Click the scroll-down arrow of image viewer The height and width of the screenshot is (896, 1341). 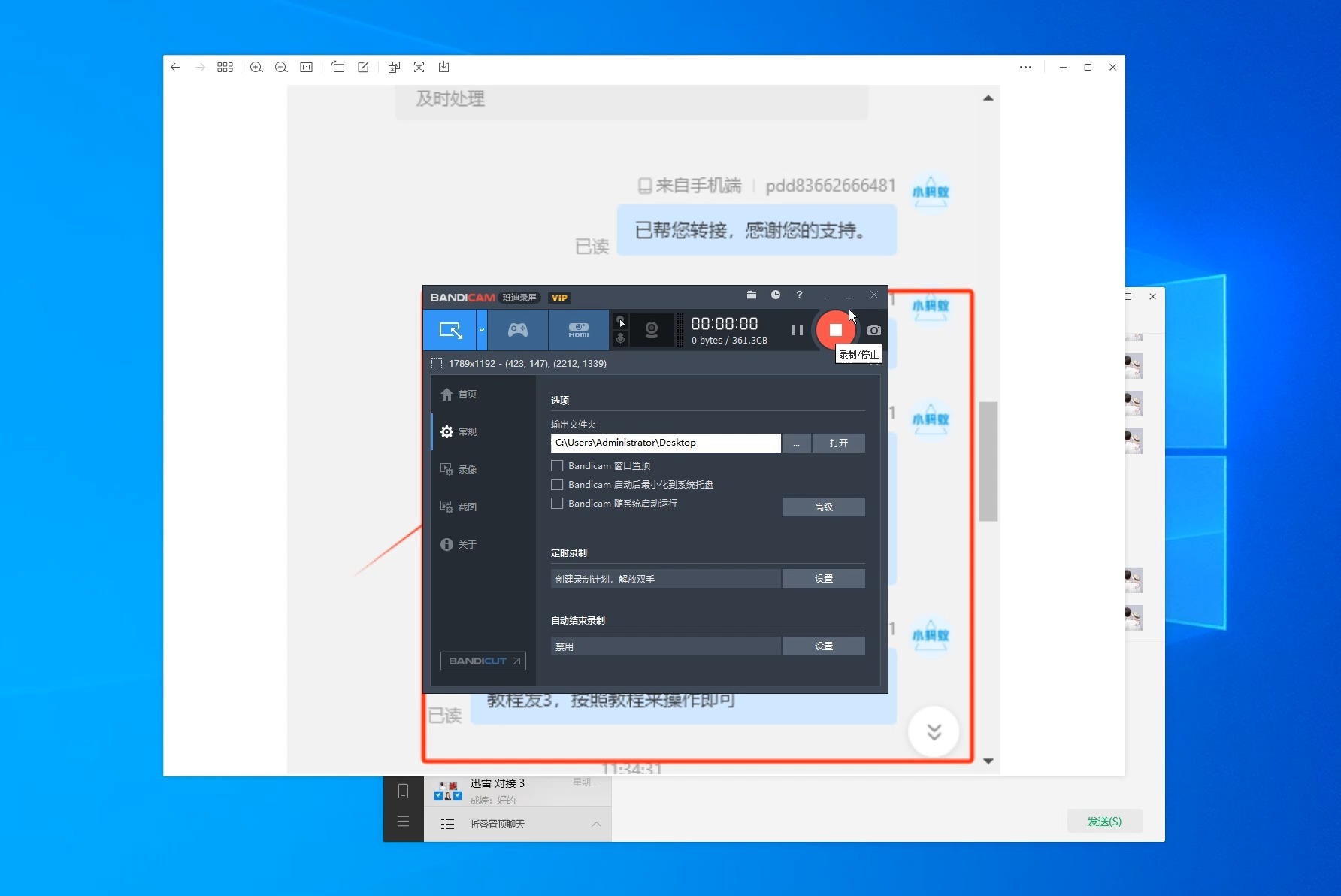pyautogui.click(x=988, y=761)
